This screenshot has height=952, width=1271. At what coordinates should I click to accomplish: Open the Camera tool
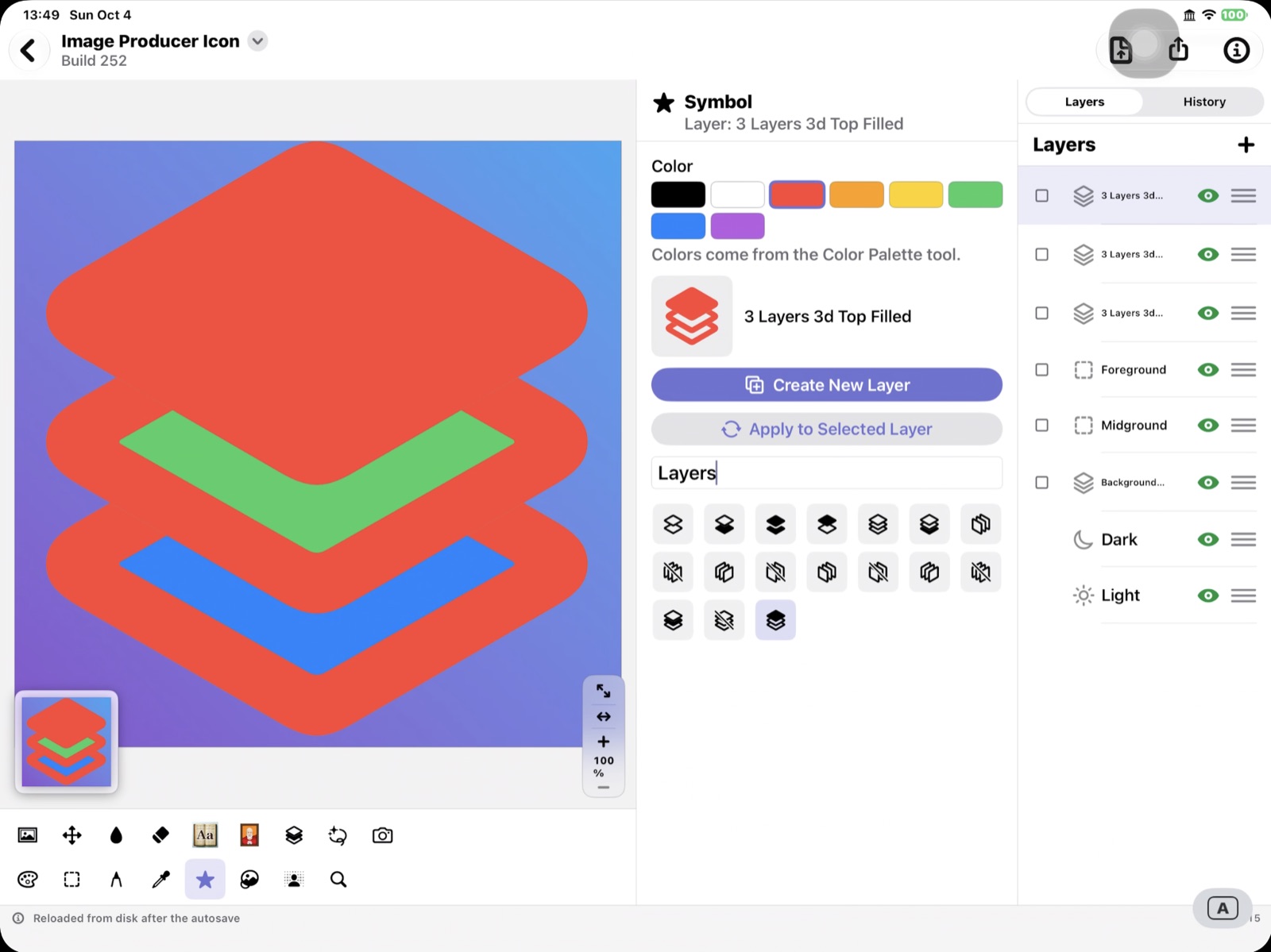tap(382, 835)
